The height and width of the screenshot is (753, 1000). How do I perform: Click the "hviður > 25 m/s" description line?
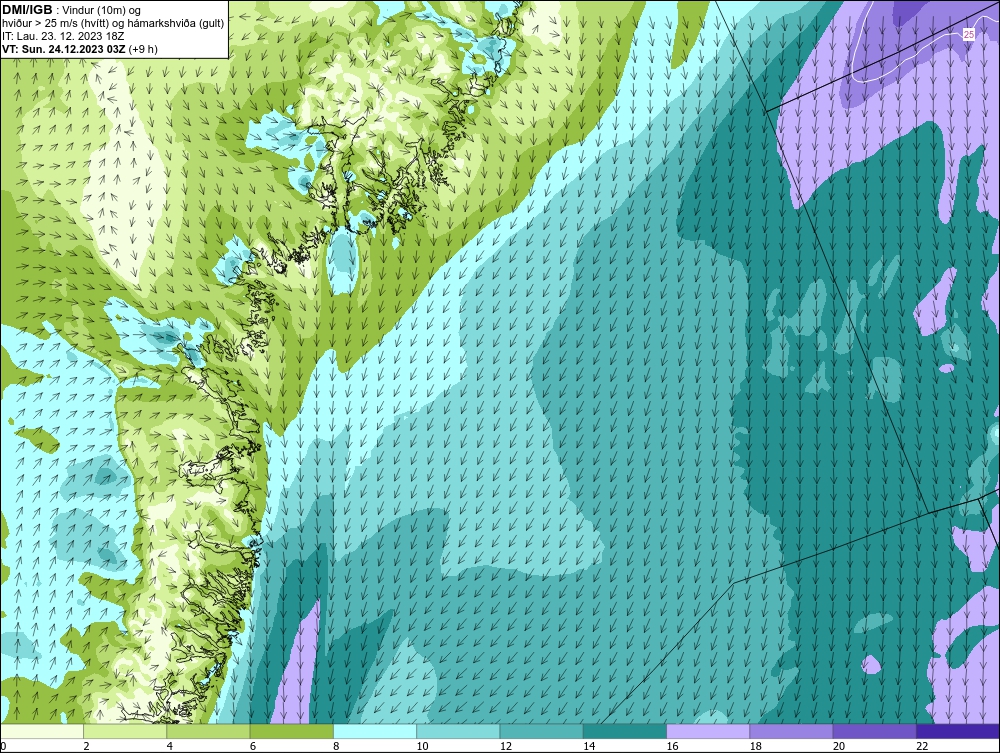coord(113,24)
